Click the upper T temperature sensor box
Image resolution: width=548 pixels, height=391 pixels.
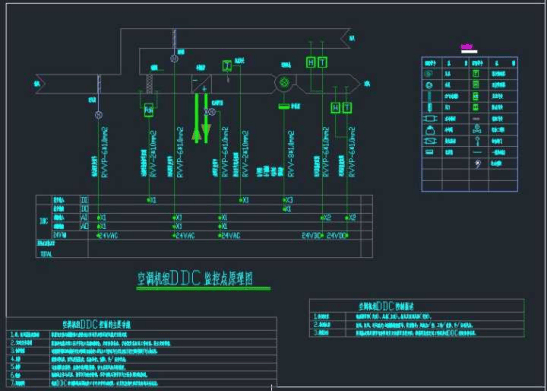pos(323,62)
